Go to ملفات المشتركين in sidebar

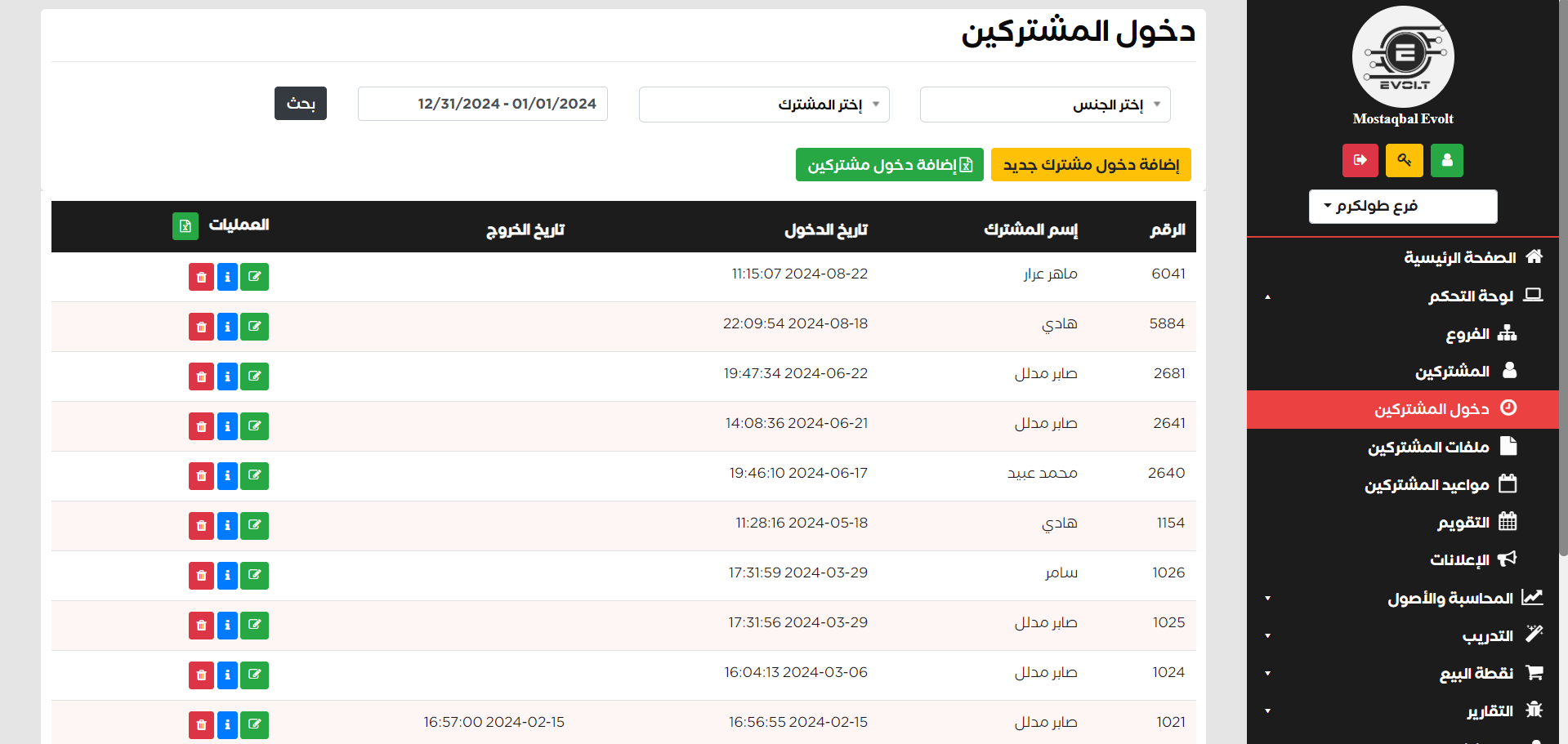[1440, 447]
